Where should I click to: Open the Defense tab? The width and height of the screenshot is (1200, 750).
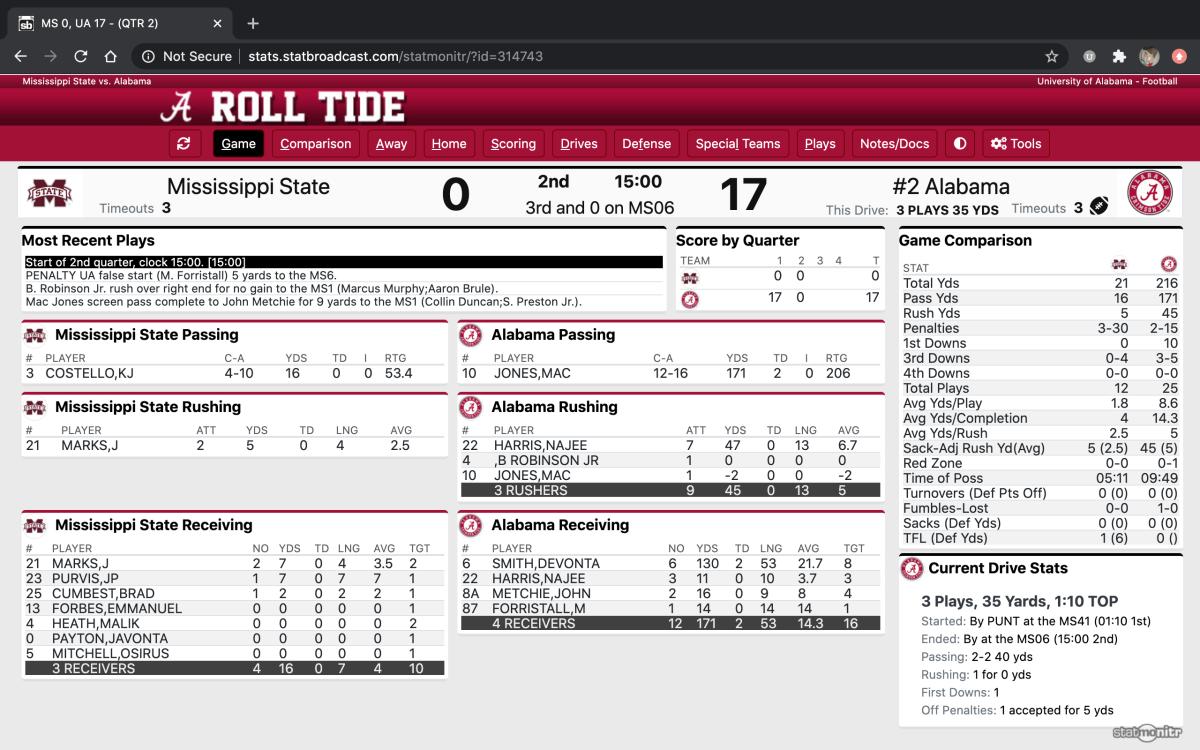[x=647, y=143]
